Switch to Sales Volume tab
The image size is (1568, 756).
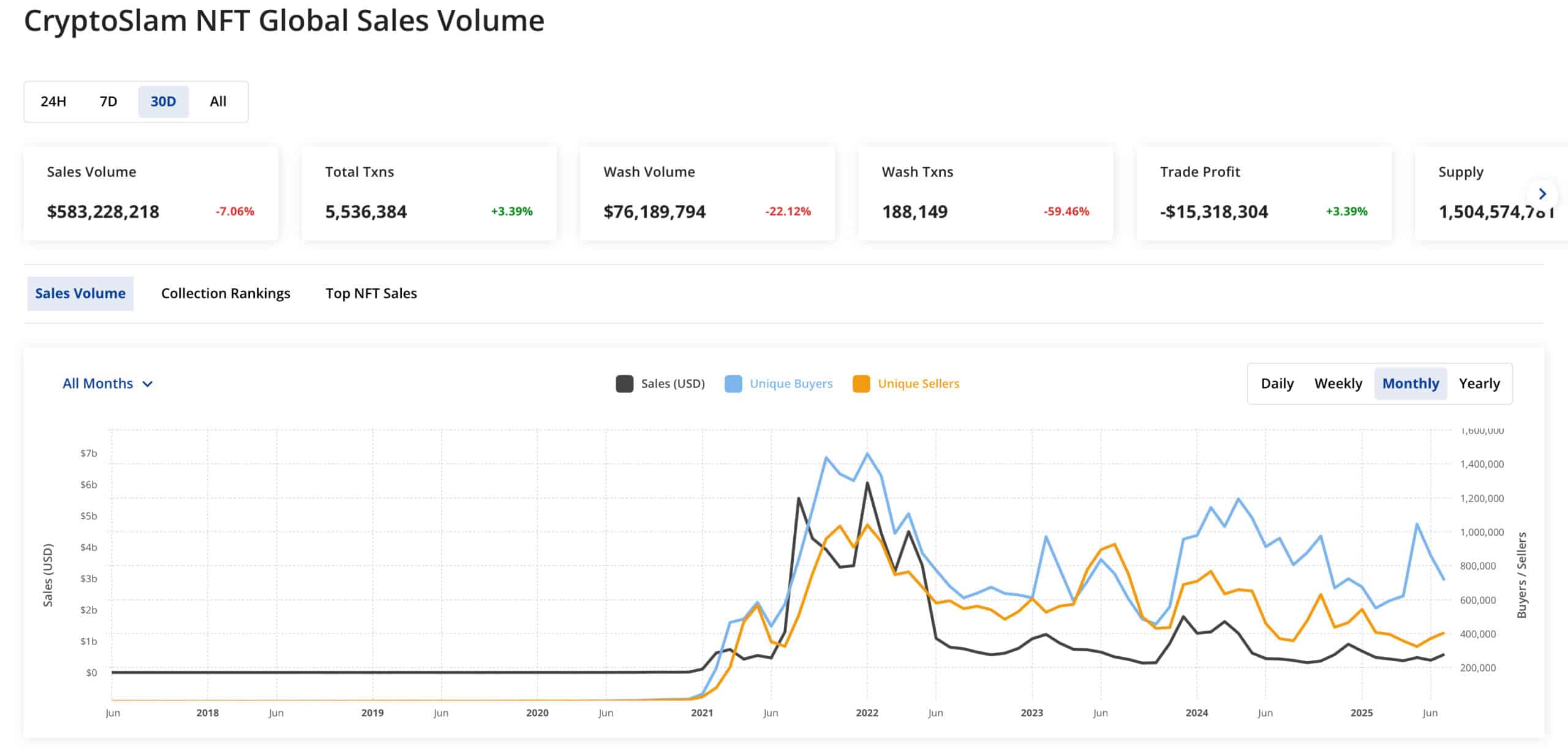coord(80,293)
